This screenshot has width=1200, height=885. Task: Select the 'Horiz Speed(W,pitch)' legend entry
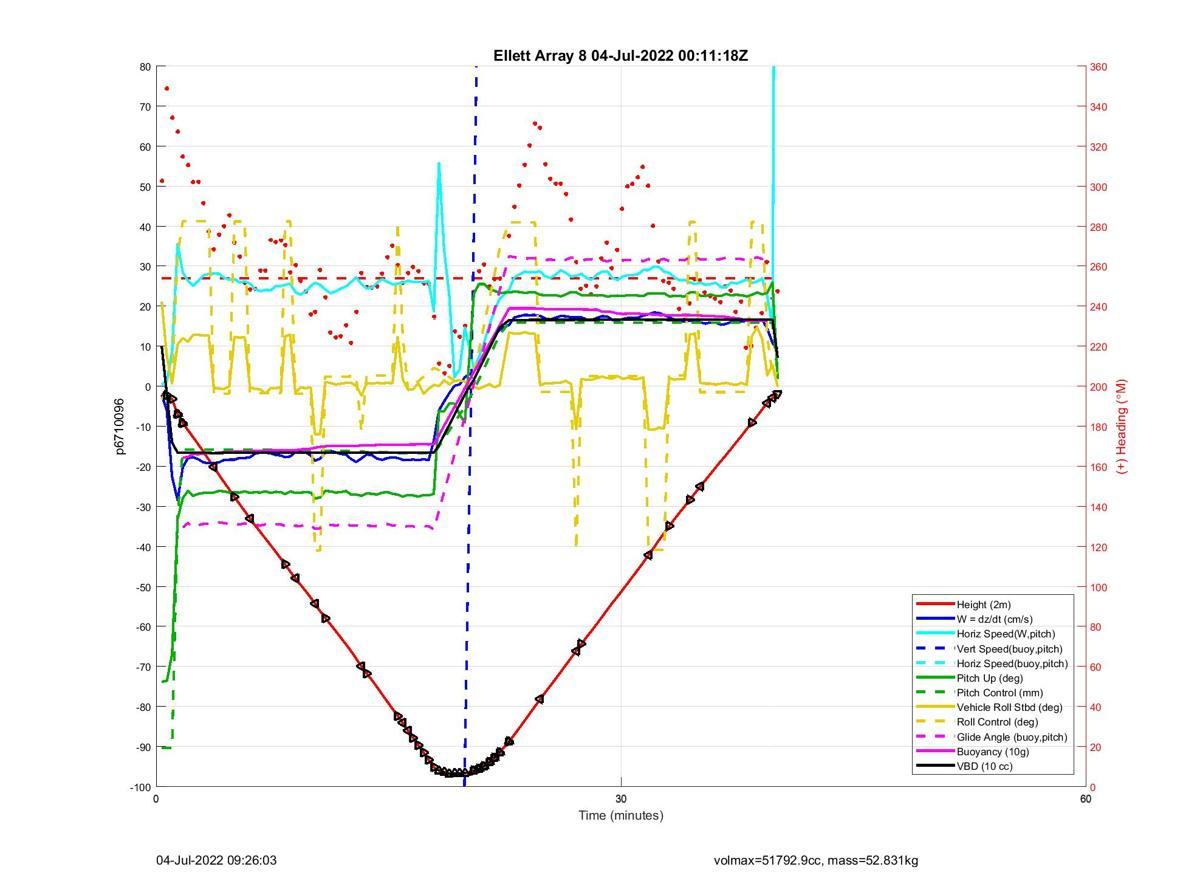1006,633
